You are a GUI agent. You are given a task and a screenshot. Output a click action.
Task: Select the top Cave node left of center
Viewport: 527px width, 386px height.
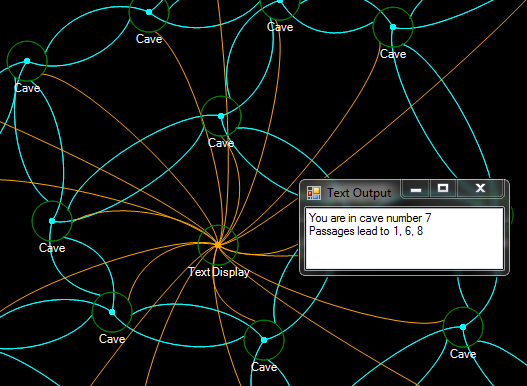click(x=149, y=12)
